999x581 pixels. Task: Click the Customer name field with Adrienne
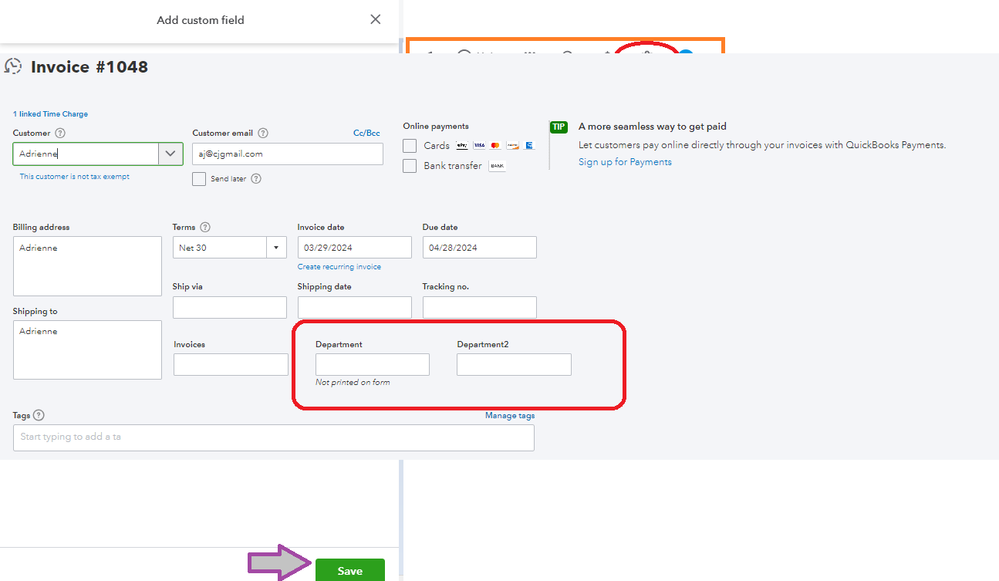(85, 154)
